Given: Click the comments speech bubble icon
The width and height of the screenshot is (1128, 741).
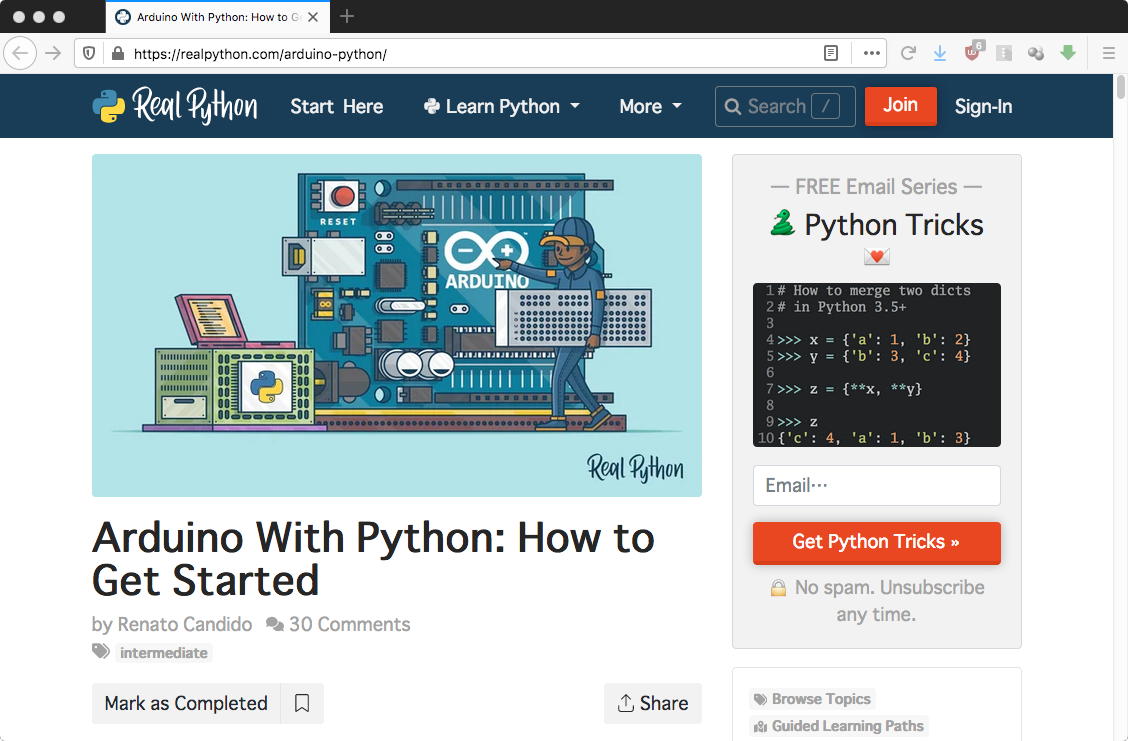Looking at the screenshot, I should click(x=274, y=624).
